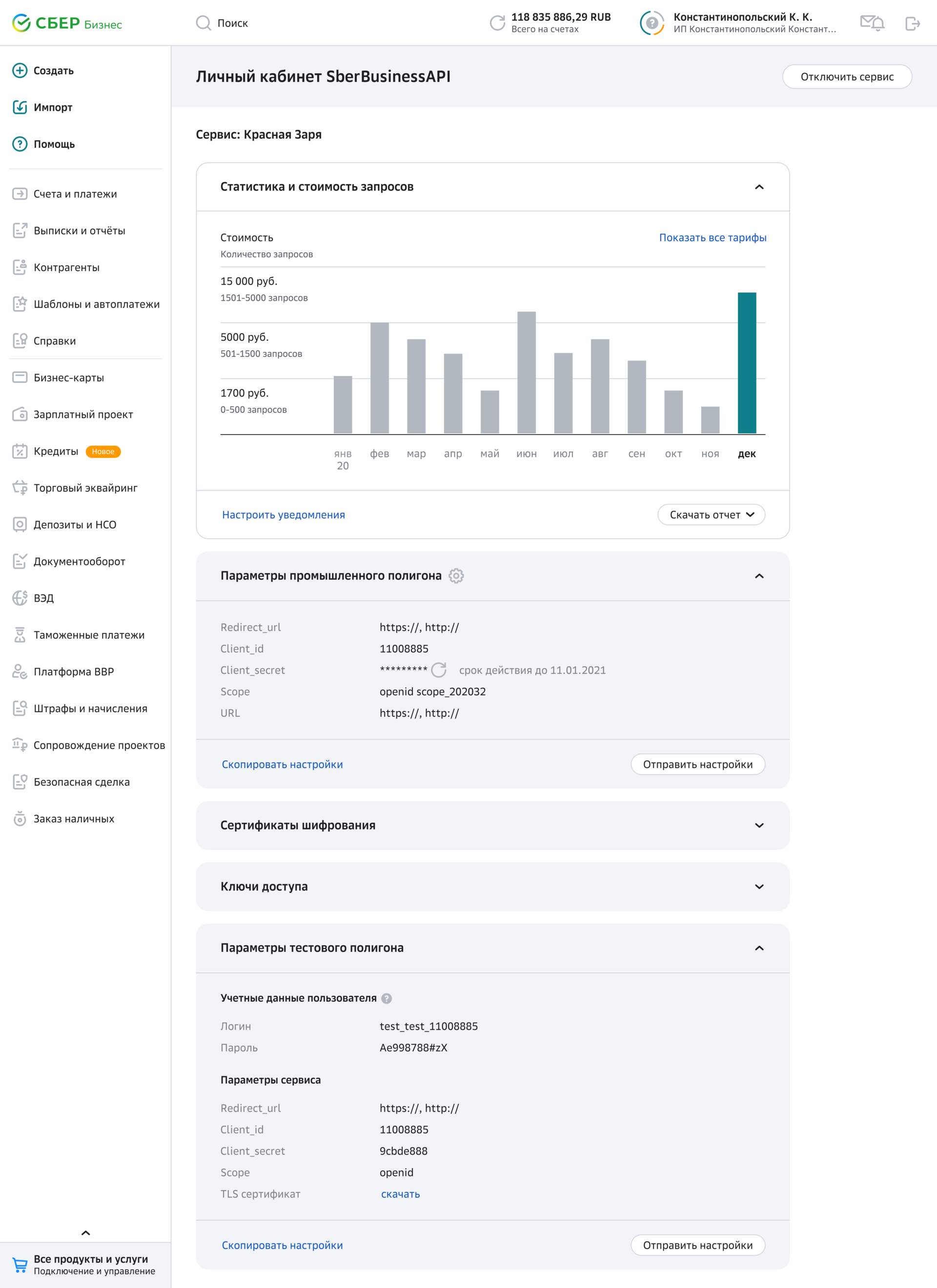Click the Зарплатный проект icon
The width and height of the screenshot is (937, 1288).
[x=20, y=414]
